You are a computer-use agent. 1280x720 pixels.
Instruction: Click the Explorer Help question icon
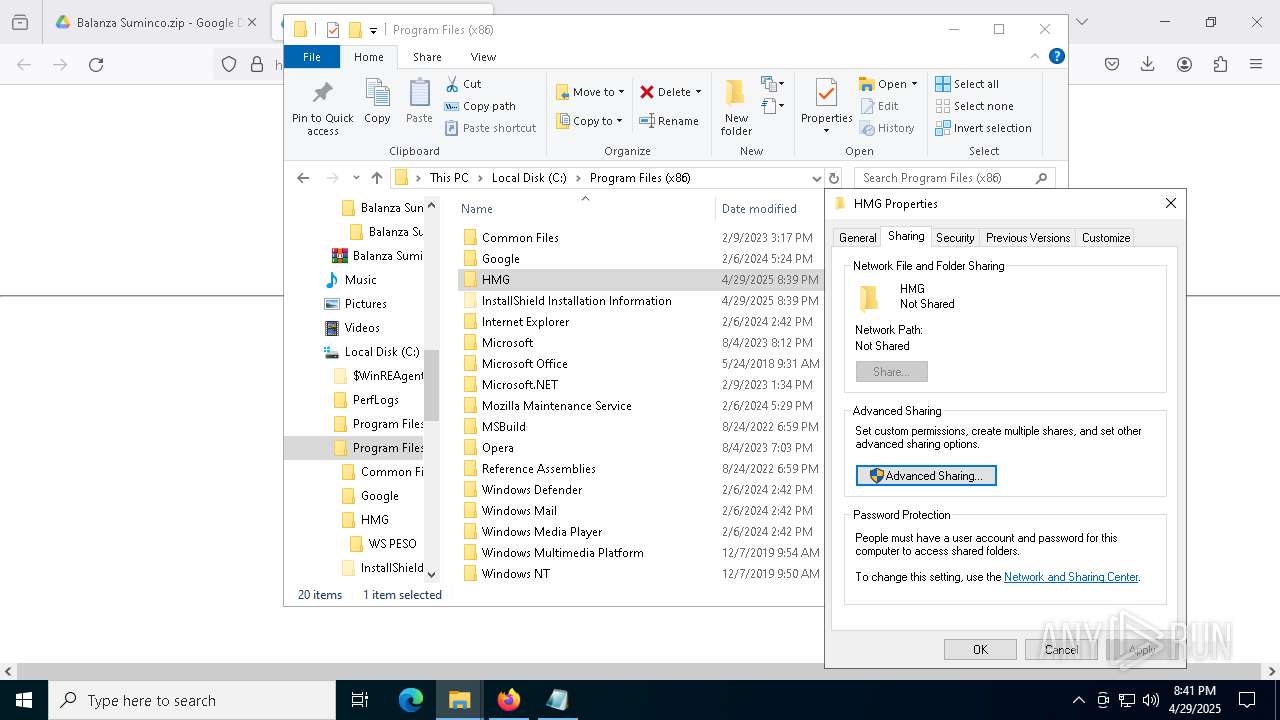point(1056,56)
